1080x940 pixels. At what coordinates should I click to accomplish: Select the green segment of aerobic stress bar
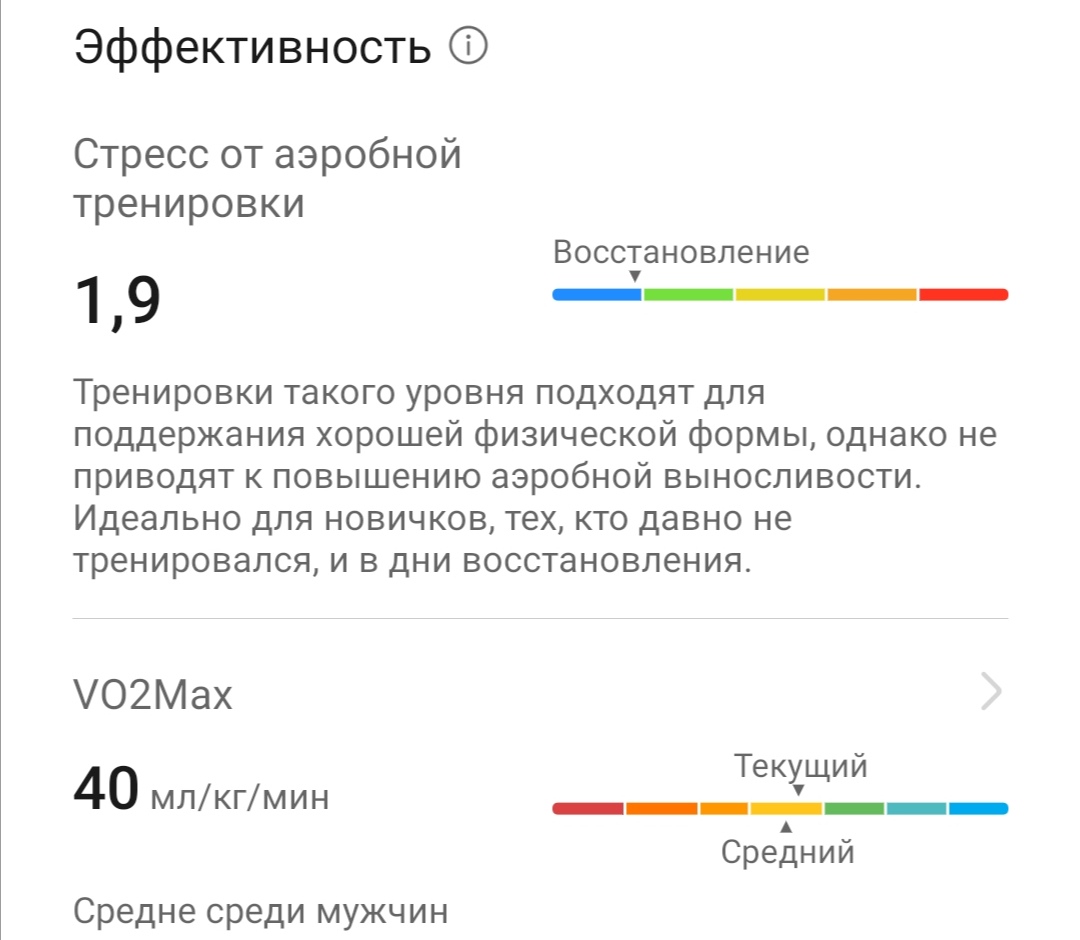[x=688, y=295]
